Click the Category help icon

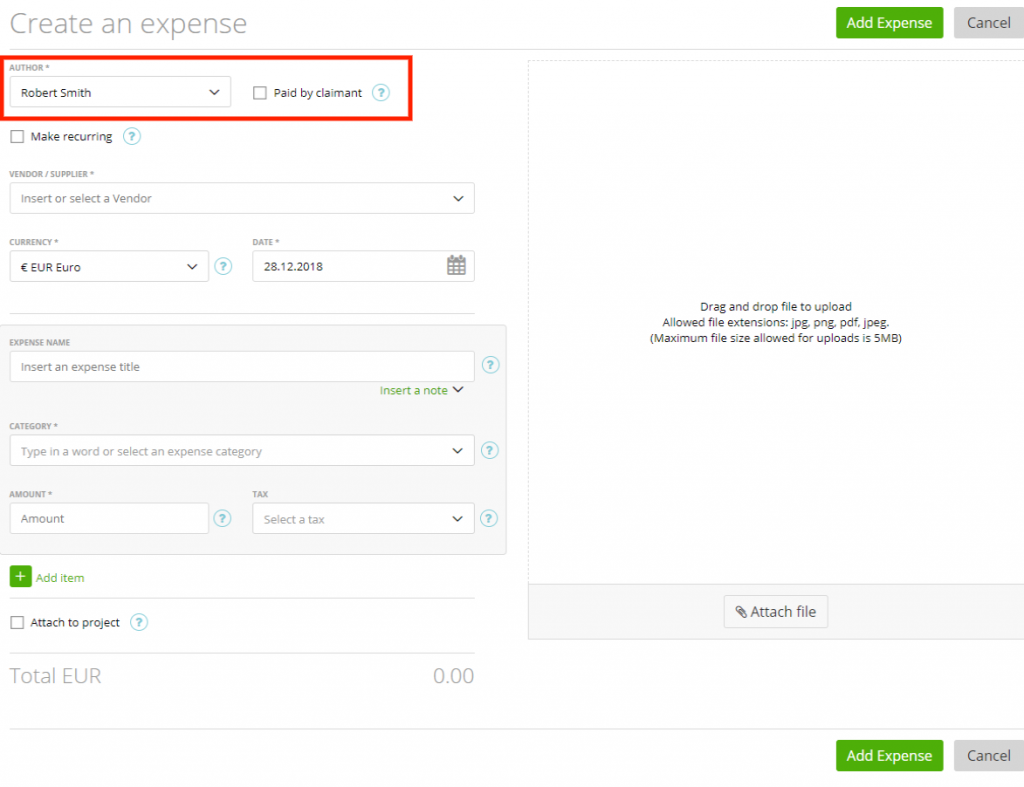[x=490, y=450]
